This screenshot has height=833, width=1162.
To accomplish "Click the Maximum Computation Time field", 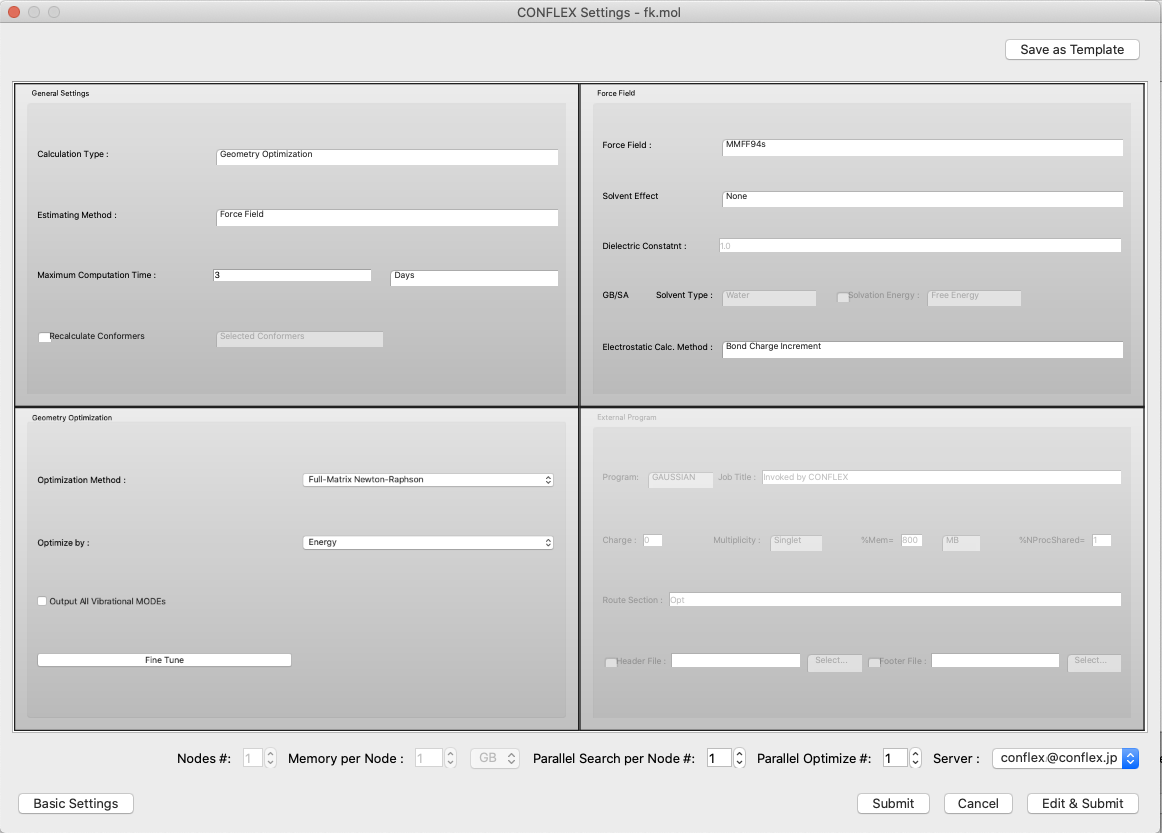I will [x=291, y=275].
